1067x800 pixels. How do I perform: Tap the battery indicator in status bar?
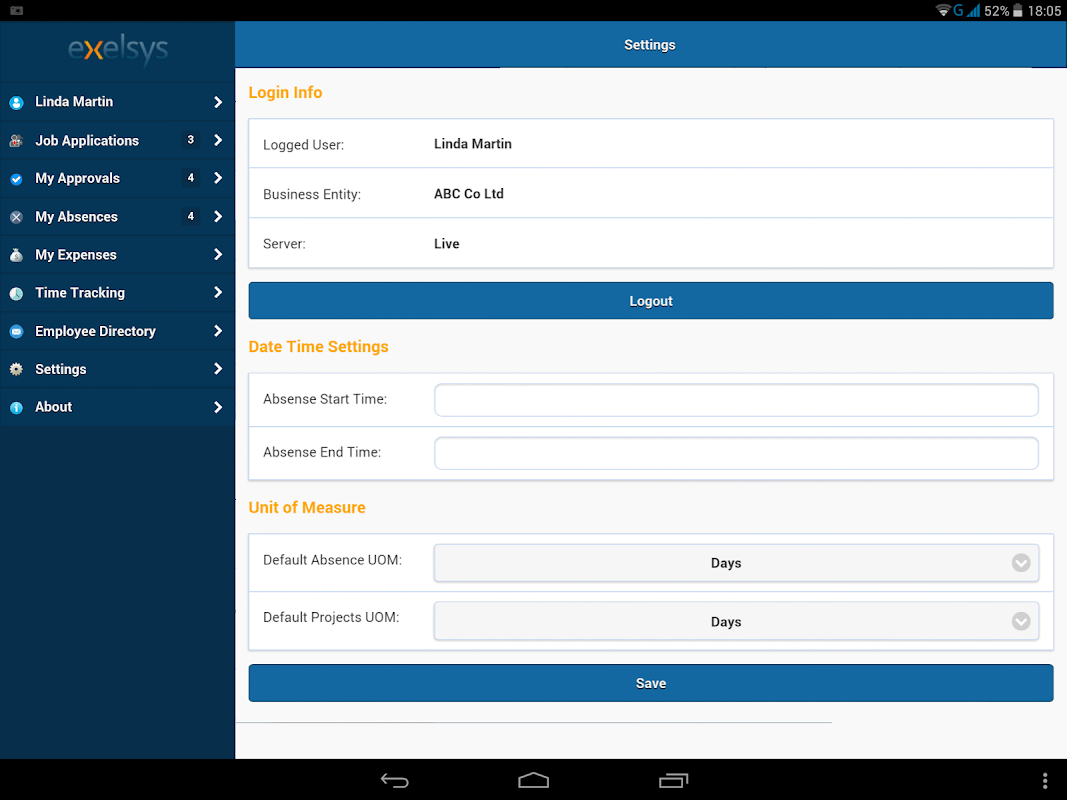tap(1017, 10)
